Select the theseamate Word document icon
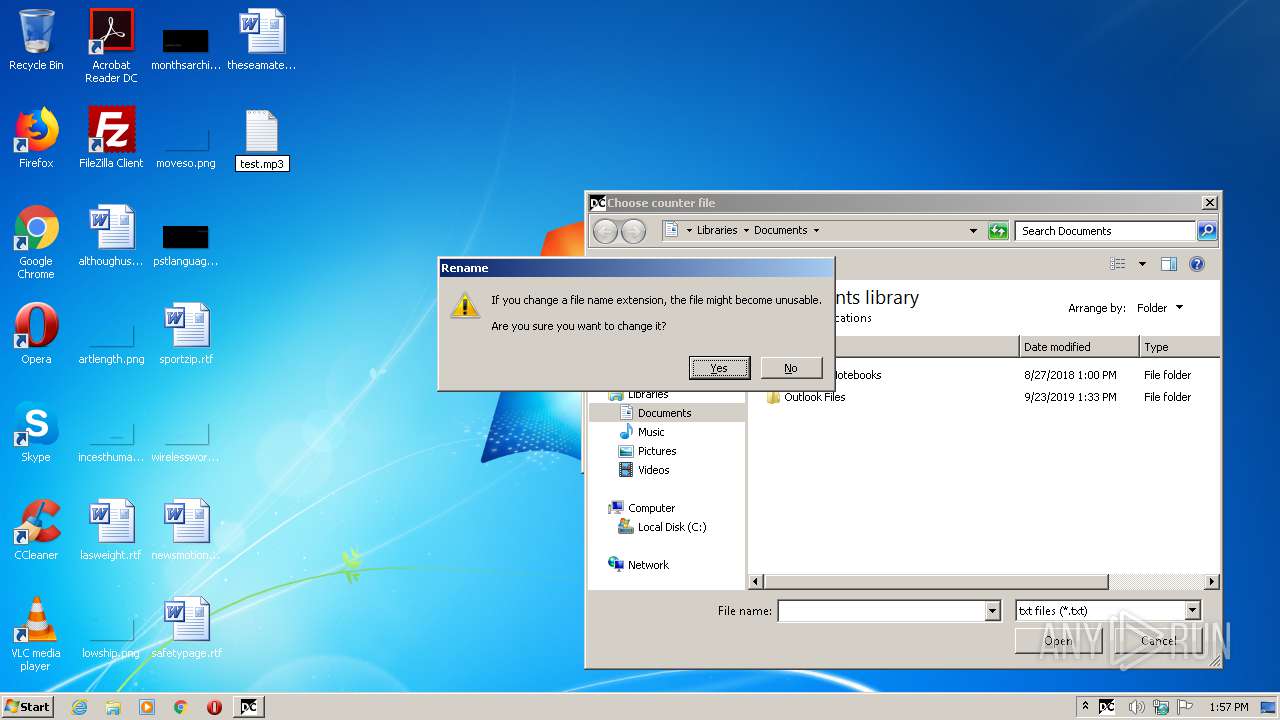Screen dimensions: 1280x720 pyautogui.click(x=262, y=40)
